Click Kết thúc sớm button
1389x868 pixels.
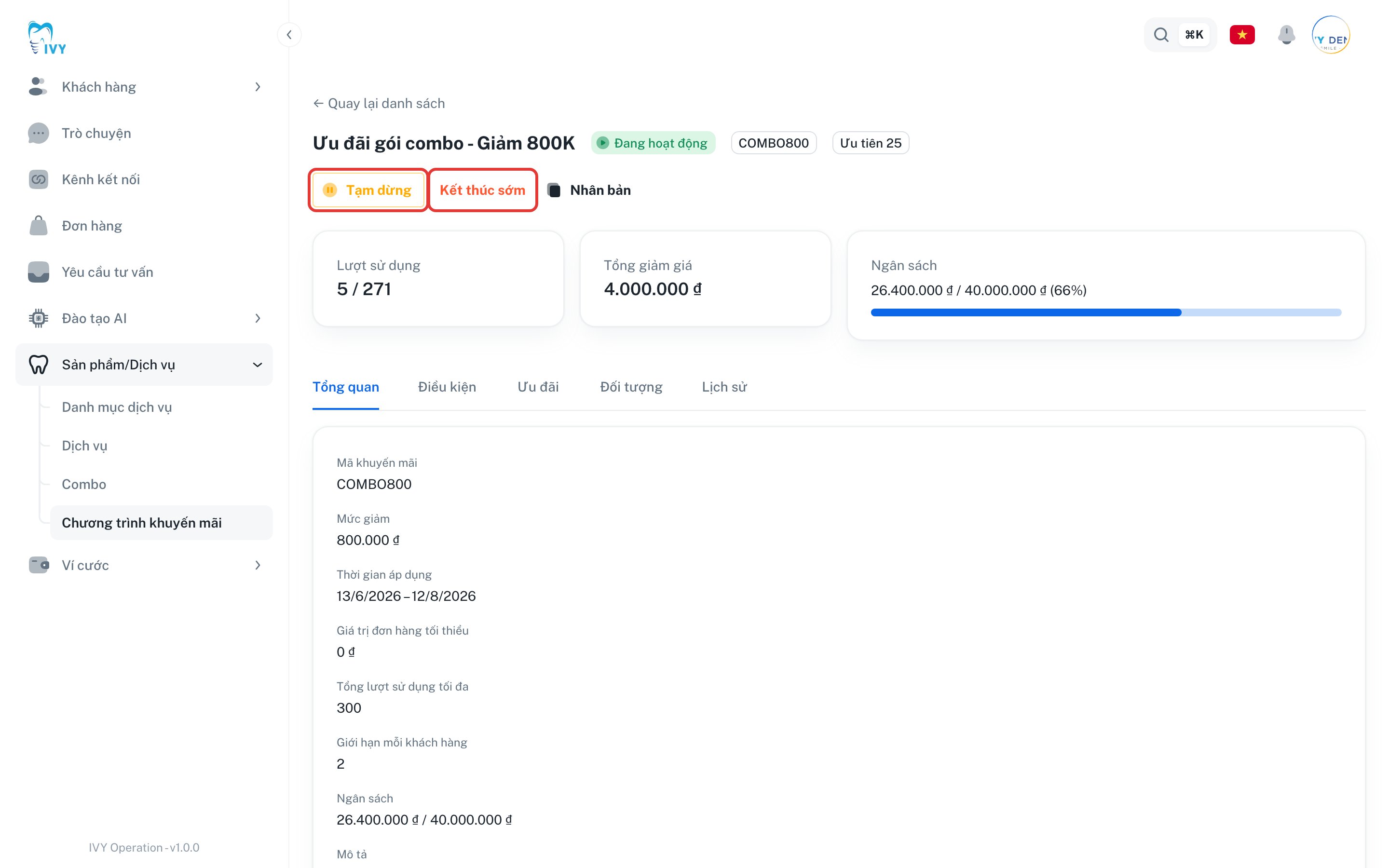[482, 190]
